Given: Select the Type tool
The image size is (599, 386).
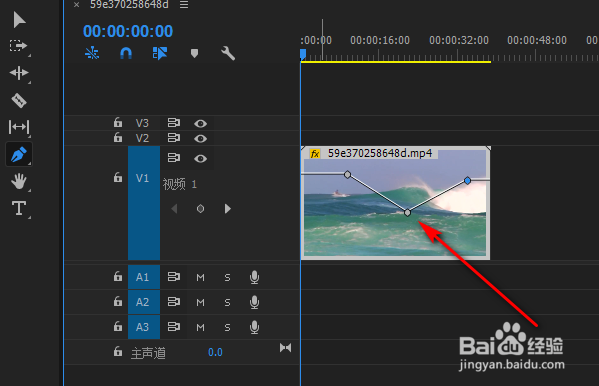Looking at the screenshot, I should (19, 208).
